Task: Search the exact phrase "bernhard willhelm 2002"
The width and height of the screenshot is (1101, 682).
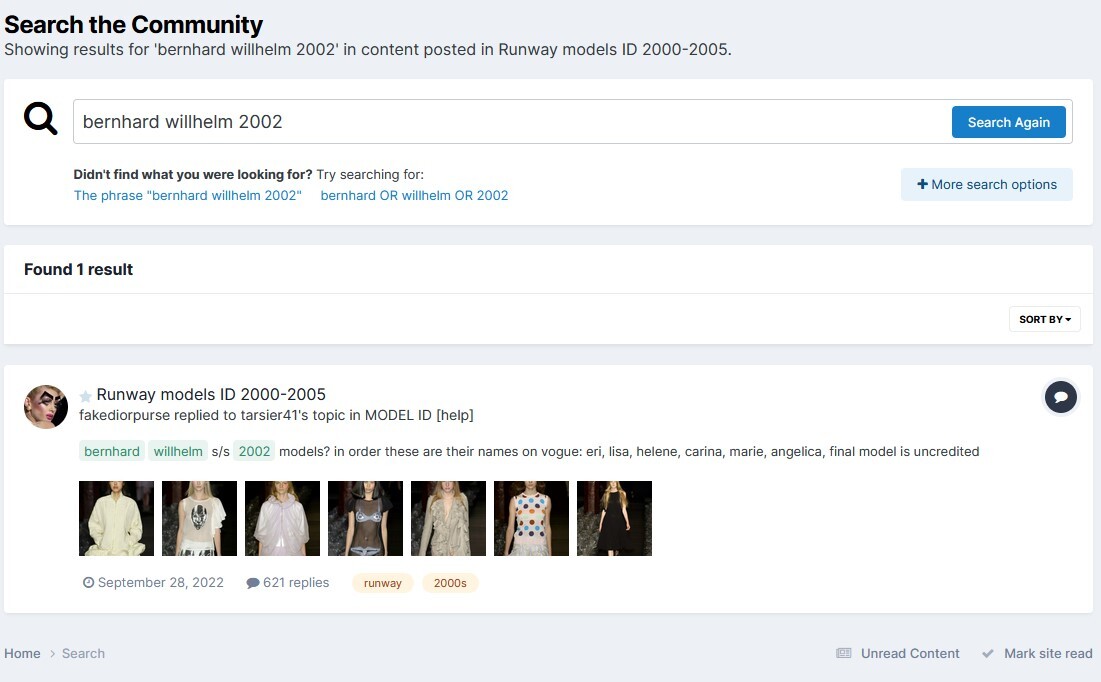Action: pos(187,195)
